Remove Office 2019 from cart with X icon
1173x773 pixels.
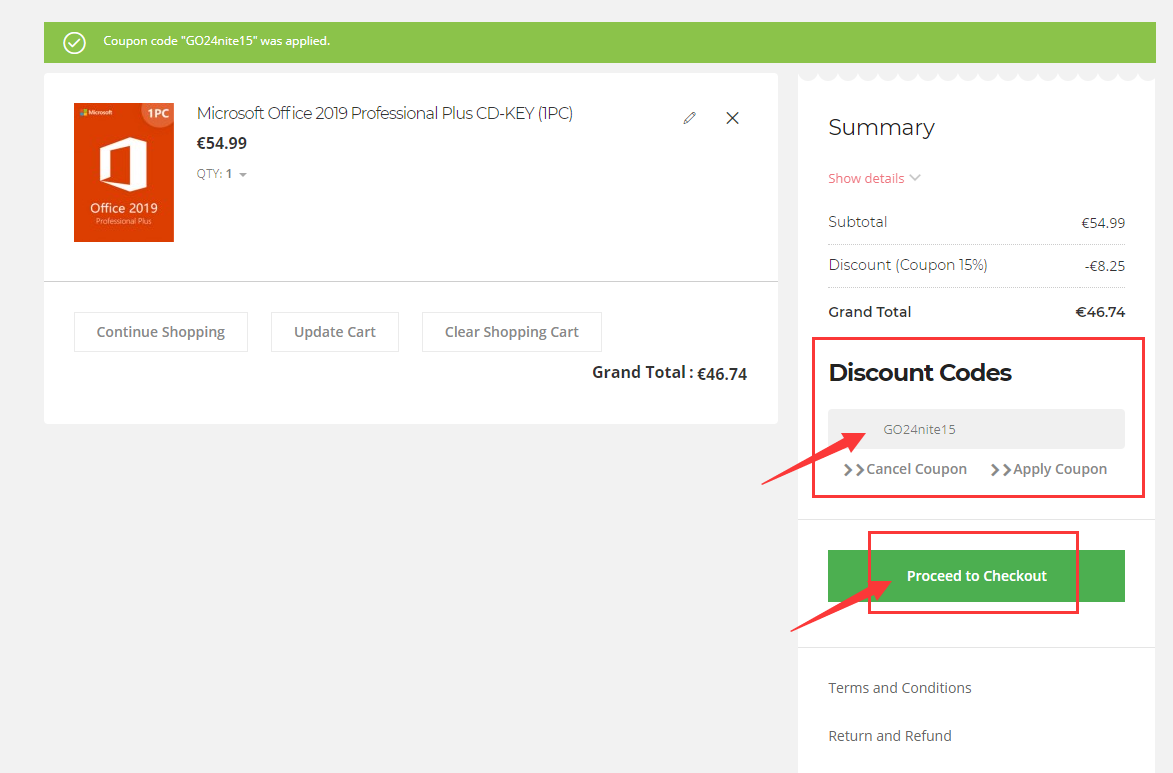(732, 118)
